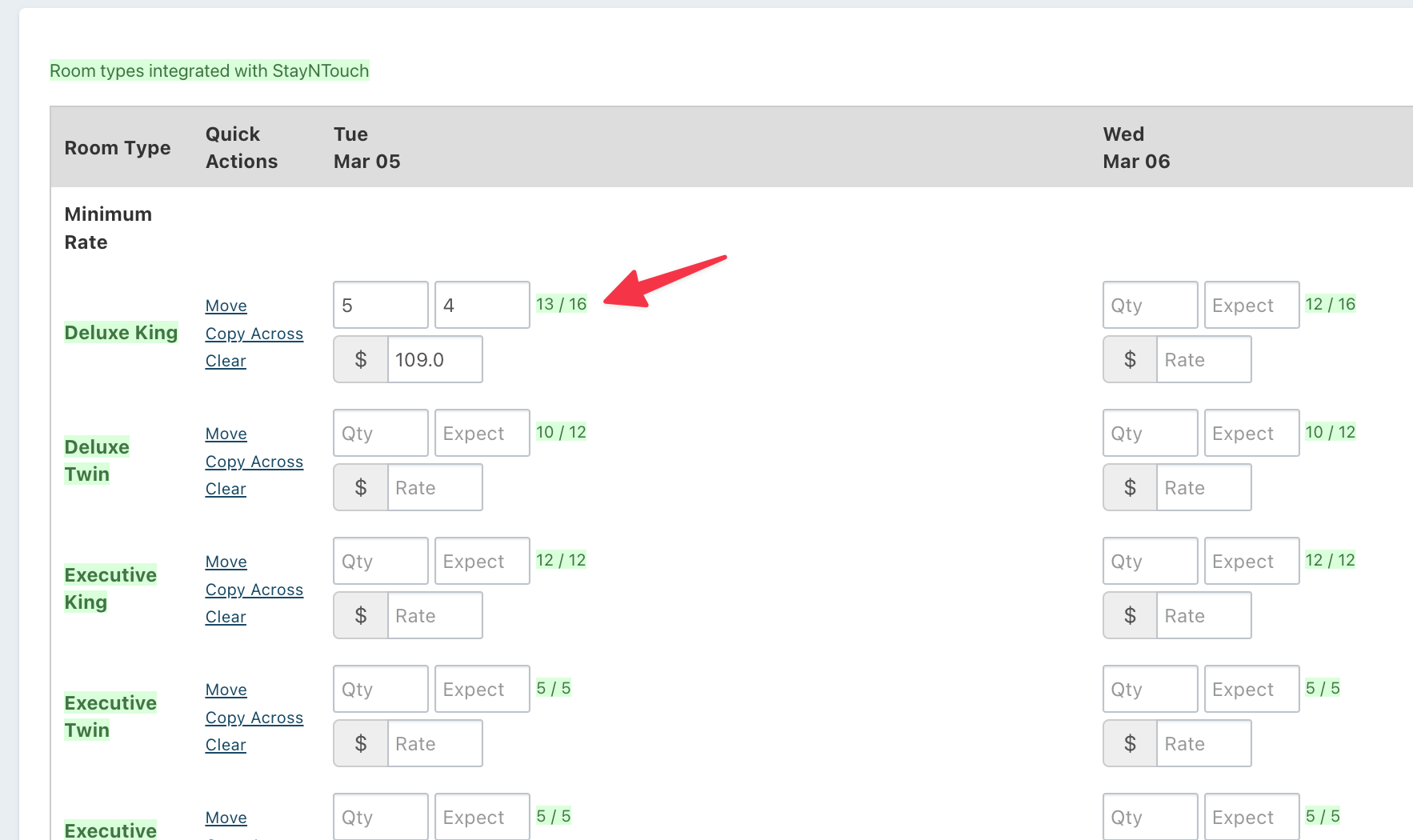
Task: Clear the Executive Twin row
Action: coord(226,745)
